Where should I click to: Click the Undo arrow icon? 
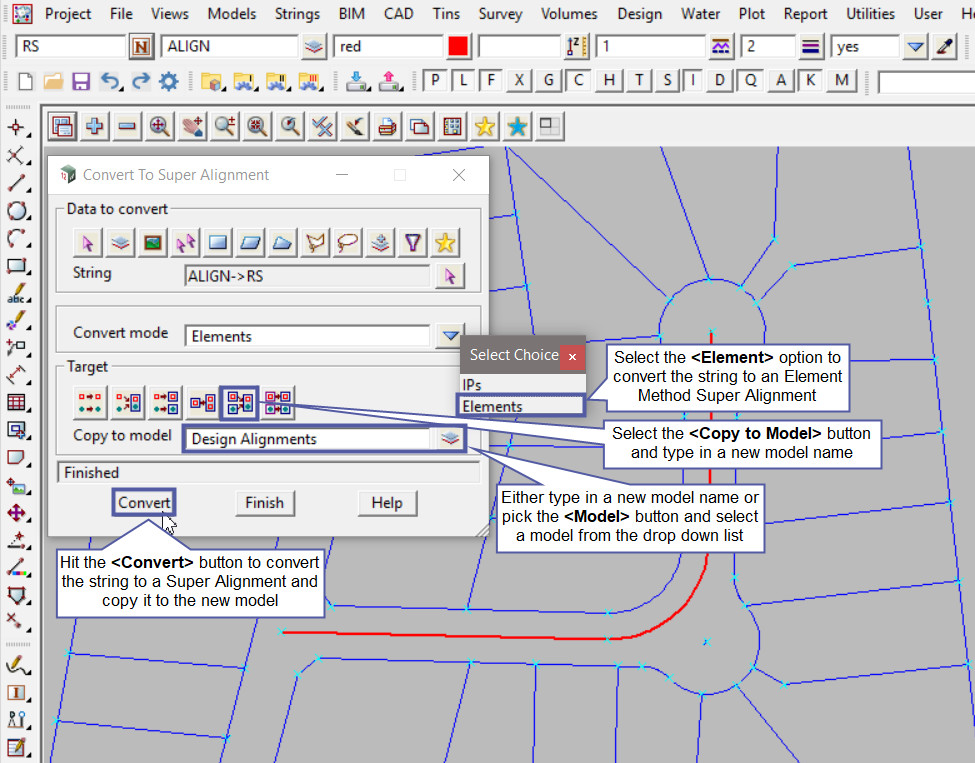[x=110, y=81]
